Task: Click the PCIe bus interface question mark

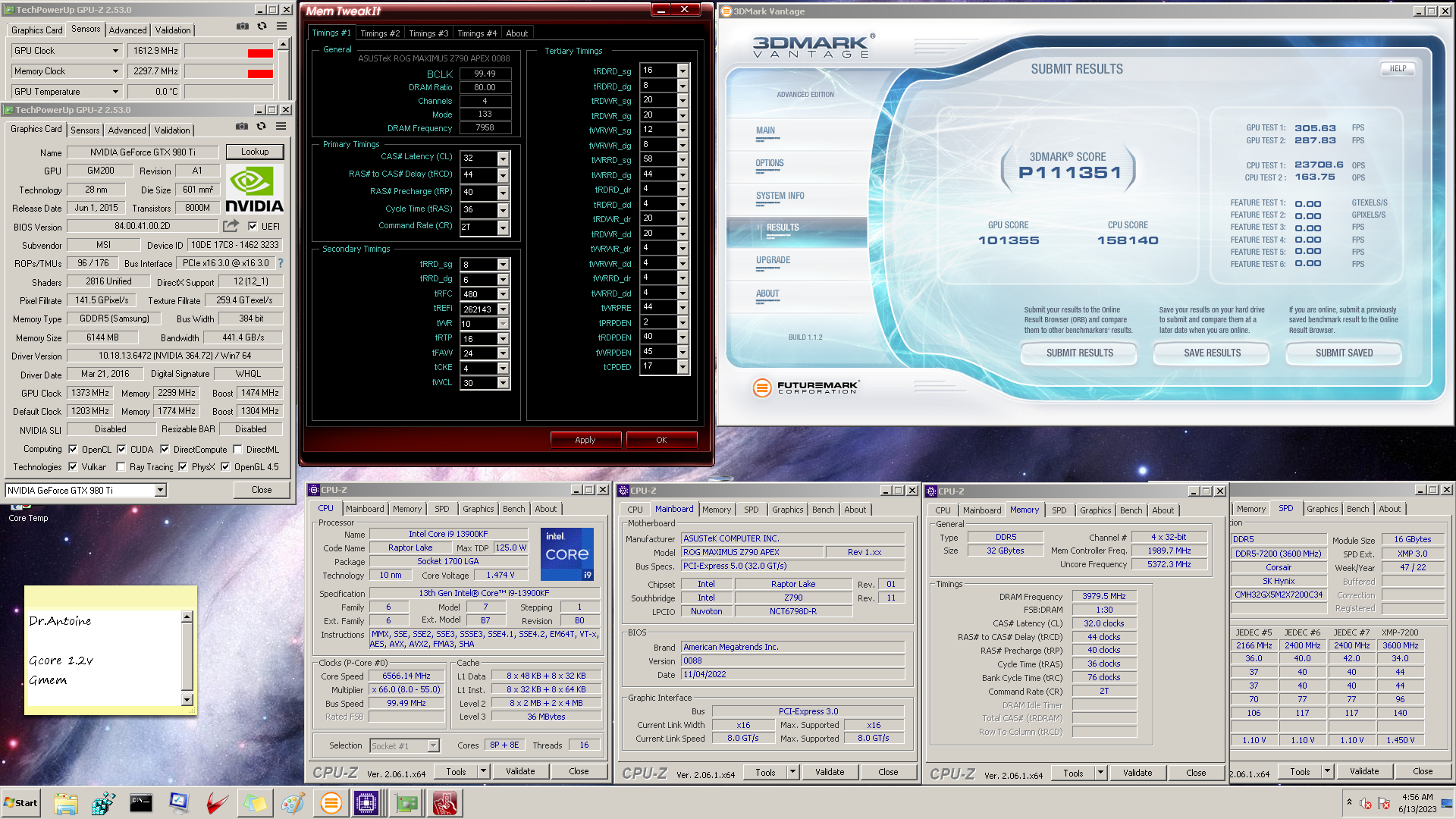Action: pos(281,263)
